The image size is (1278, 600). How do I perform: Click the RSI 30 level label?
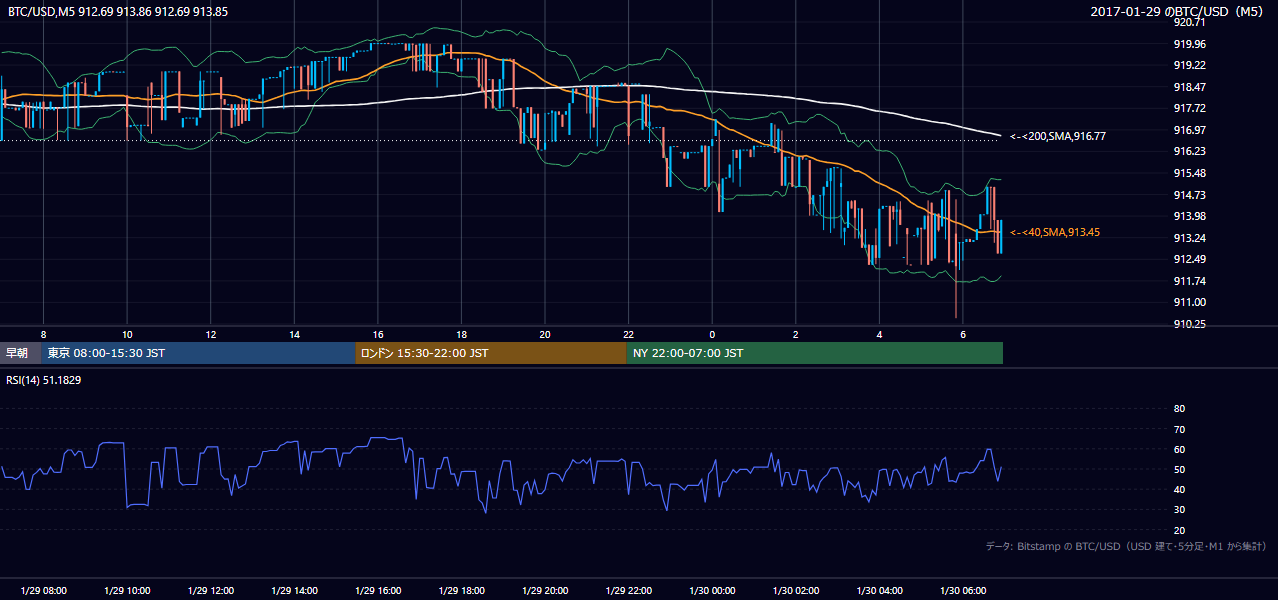(1179, 509)
